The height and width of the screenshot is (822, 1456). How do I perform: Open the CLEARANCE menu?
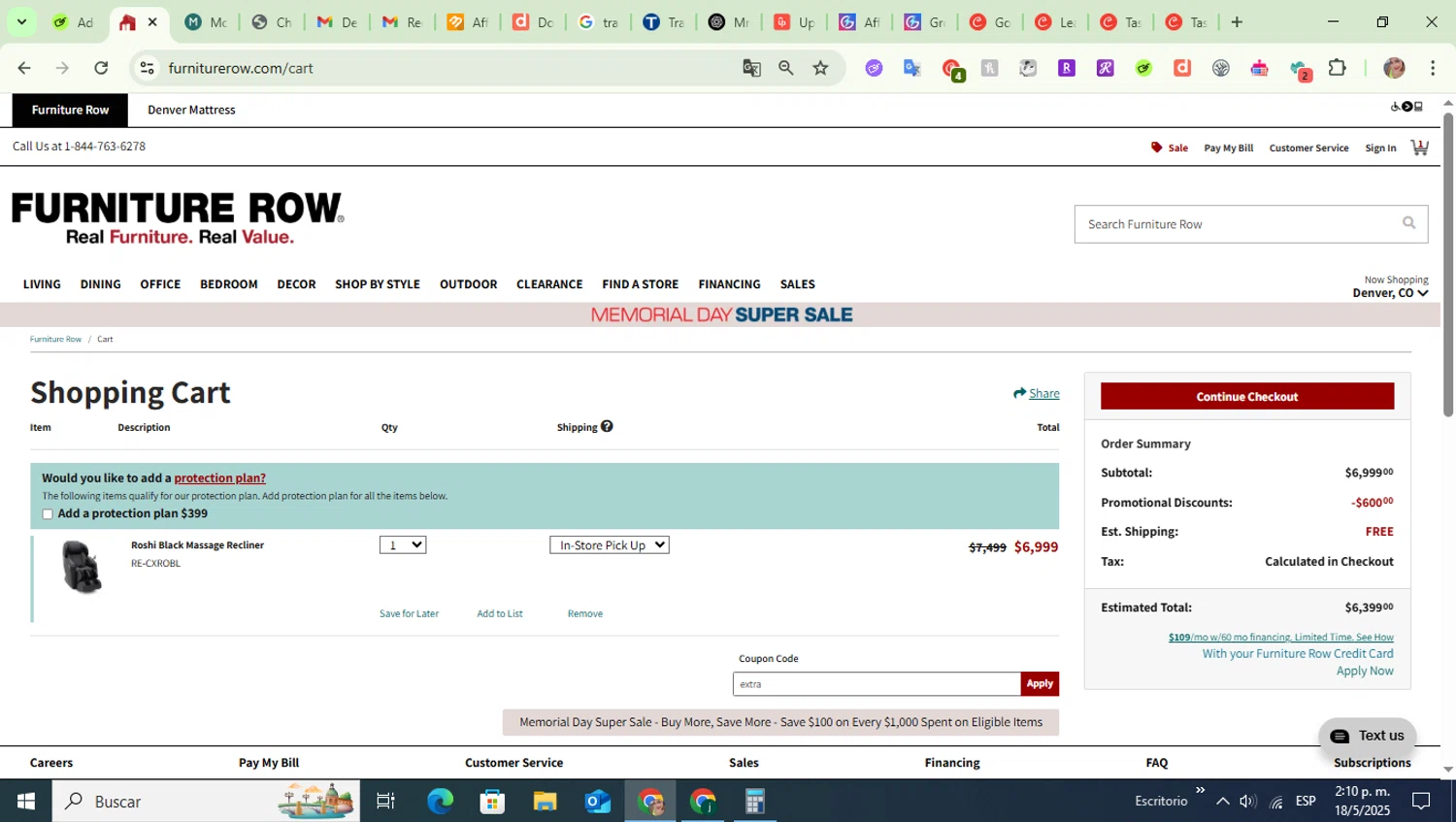[x=549, y=284]
